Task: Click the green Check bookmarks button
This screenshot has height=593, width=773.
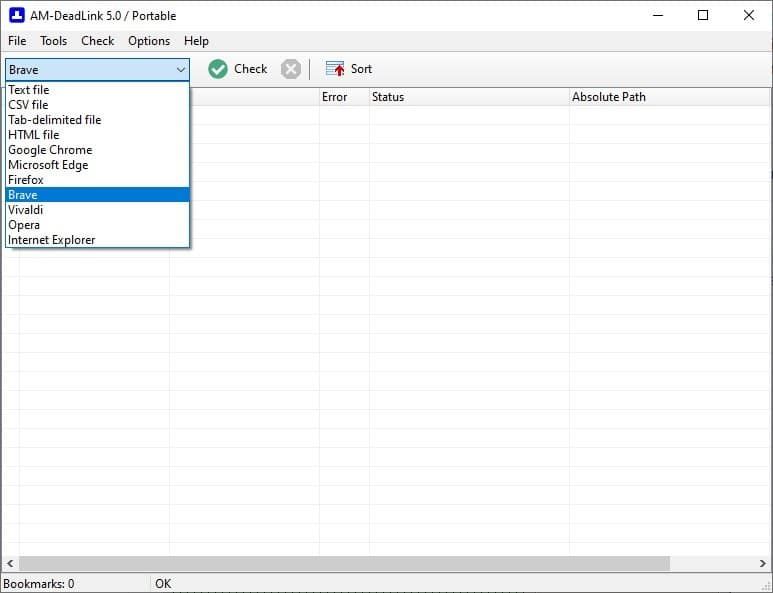Action: pos(238,69)
